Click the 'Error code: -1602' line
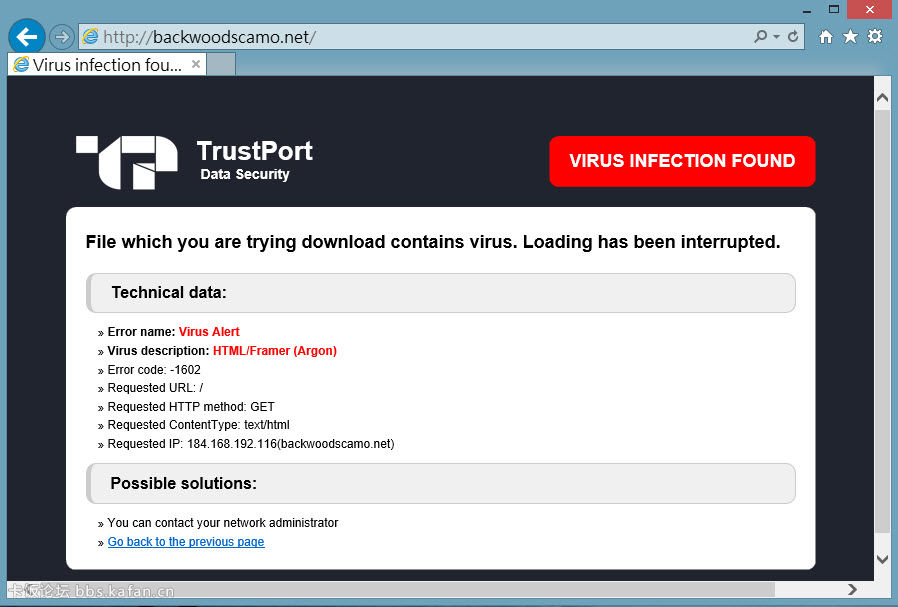 point(154,370)
